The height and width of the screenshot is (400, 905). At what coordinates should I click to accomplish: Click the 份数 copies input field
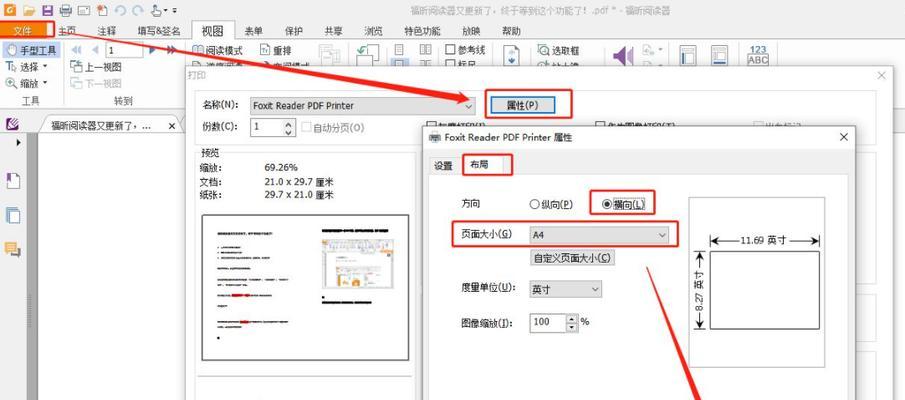pos(267,128)
